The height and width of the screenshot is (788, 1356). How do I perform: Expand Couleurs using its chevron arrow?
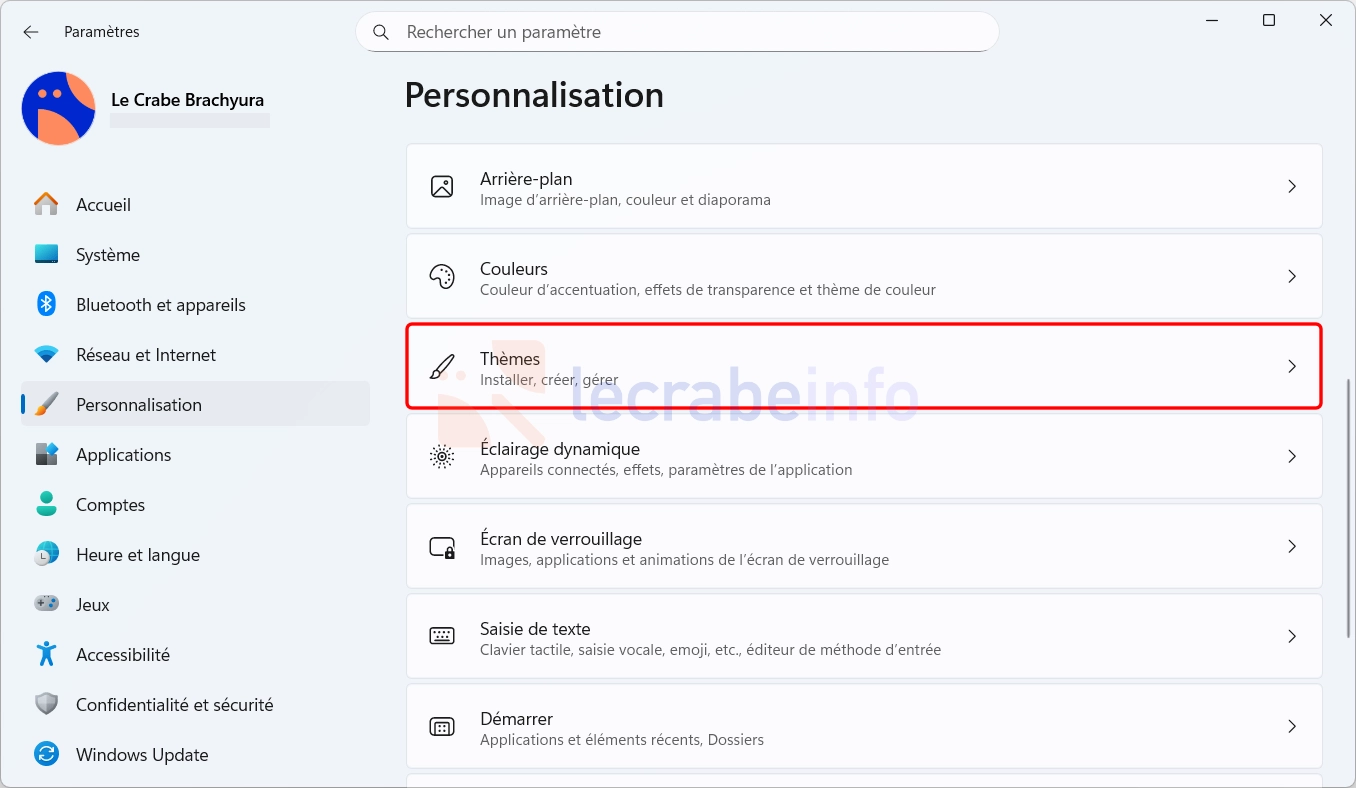point(1292,276)
